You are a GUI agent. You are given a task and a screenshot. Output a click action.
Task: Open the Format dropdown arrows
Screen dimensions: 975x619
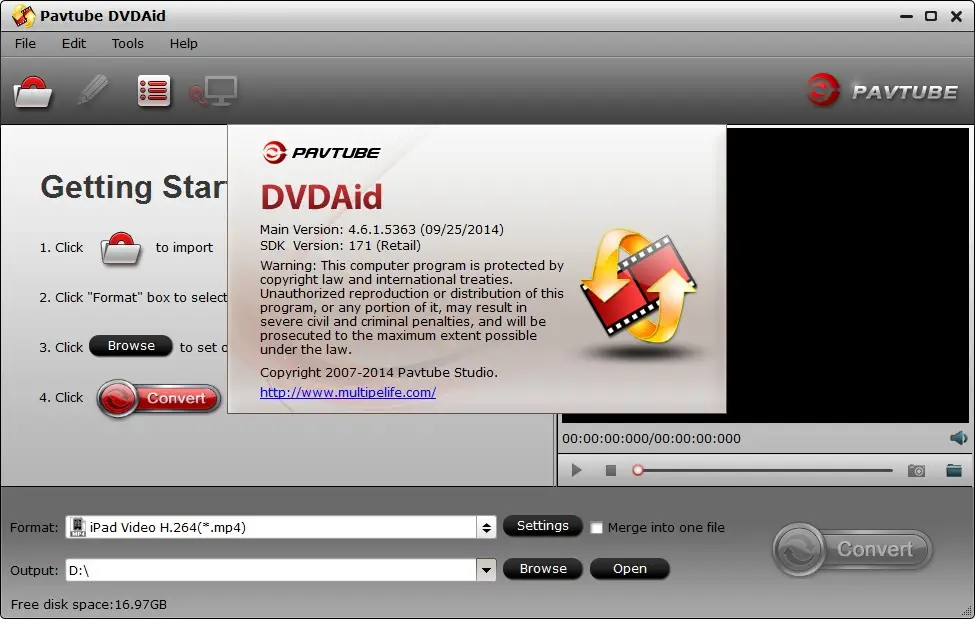(486, 528)
